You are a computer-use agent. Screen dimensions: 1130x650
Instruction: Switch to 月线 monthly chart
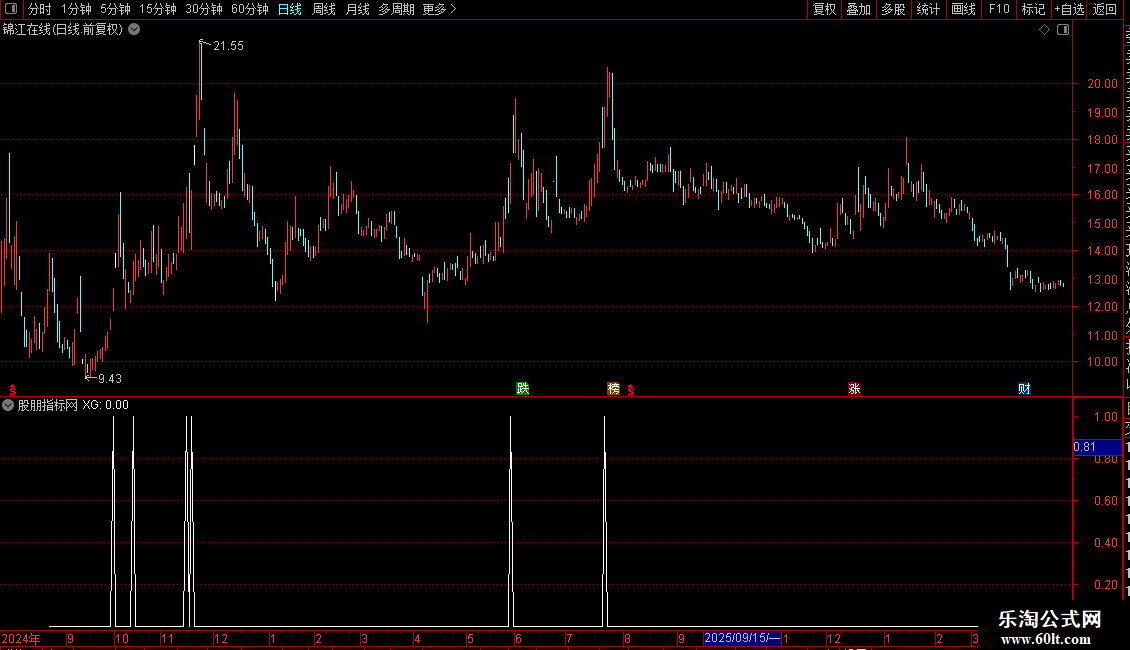[x=357, y=9]
